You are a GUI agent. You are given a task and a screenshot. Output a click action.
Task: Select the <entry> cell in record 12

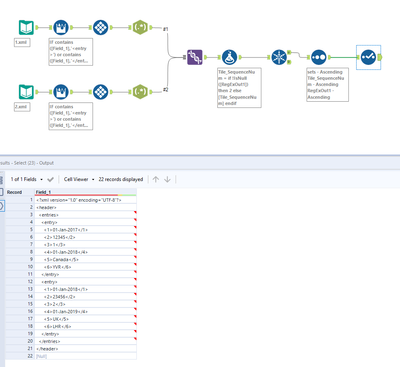(x=86, y=282)
